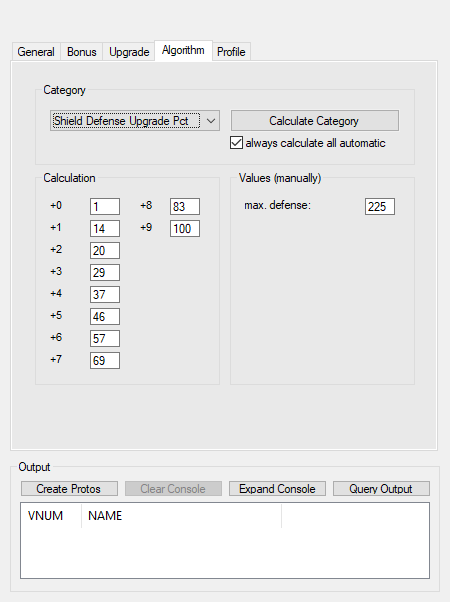Select the +3 field showing 29
This screenshot has width=450, height=602.
point(105,273)
